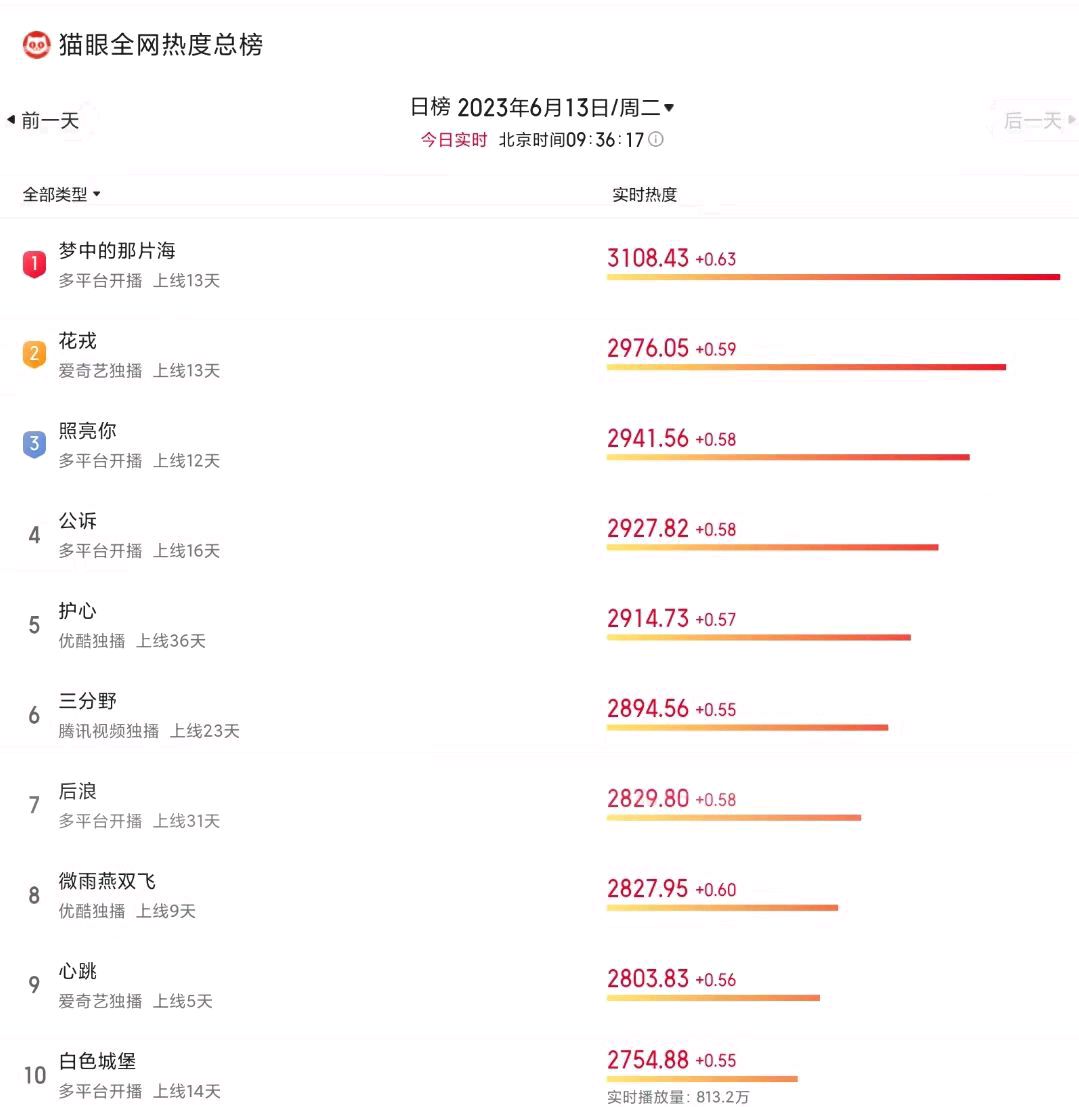Open the show 梦中的那片海

117,251
